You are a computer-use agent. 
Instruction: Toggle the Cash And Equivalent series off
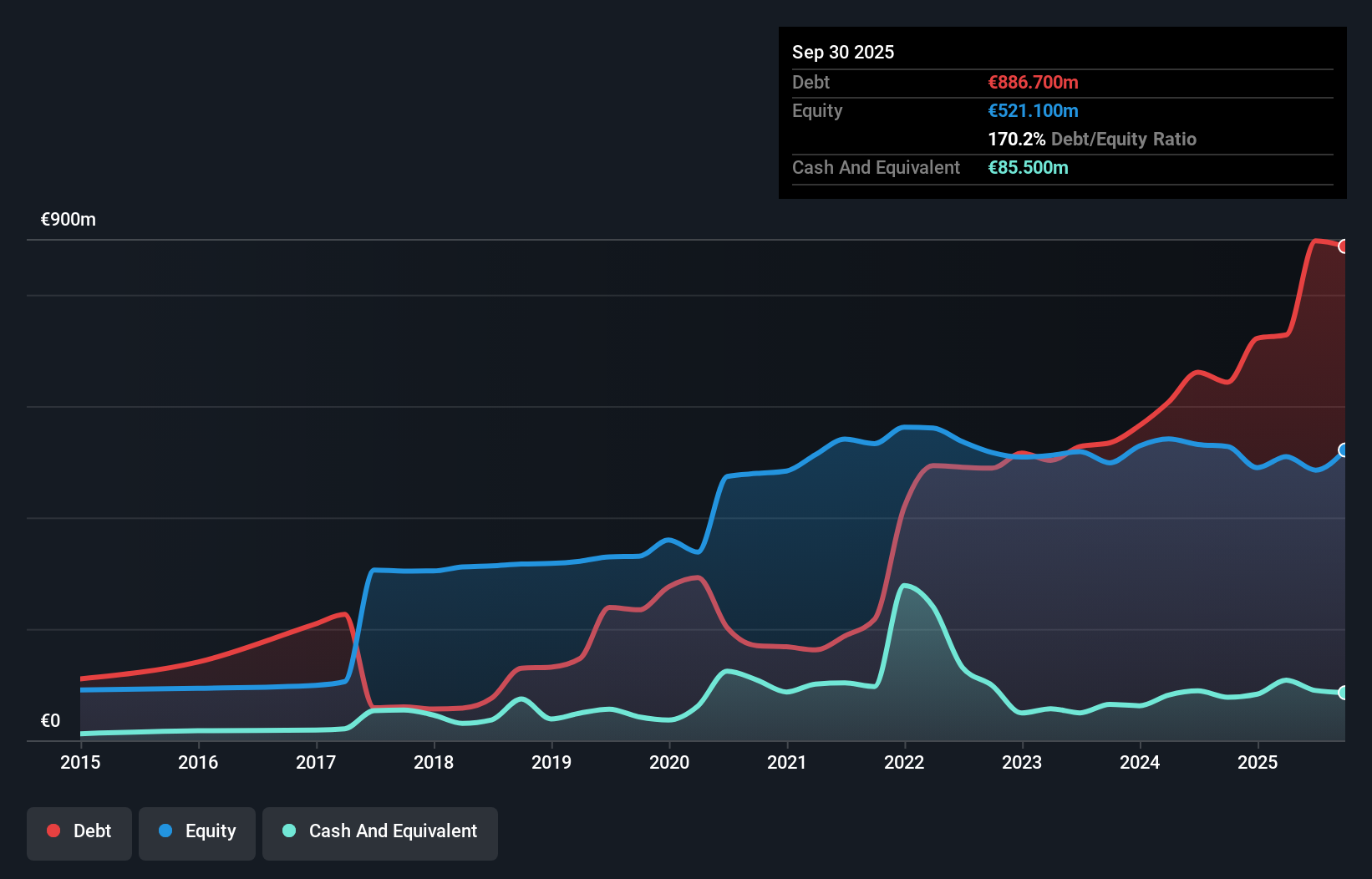[380, 831]
